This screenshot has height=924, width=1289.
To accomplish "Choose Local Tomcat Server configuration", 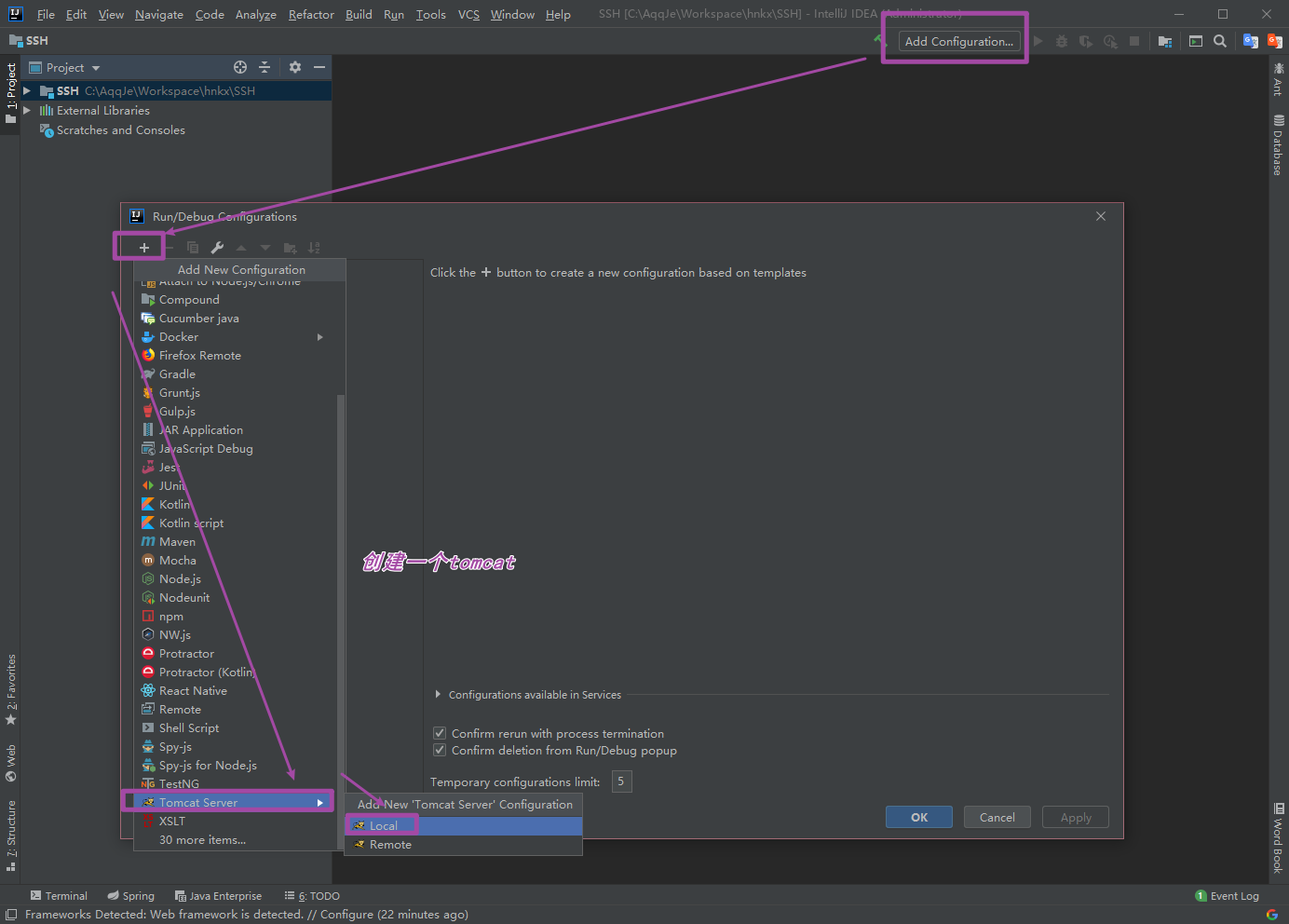I will pos(464,826).
